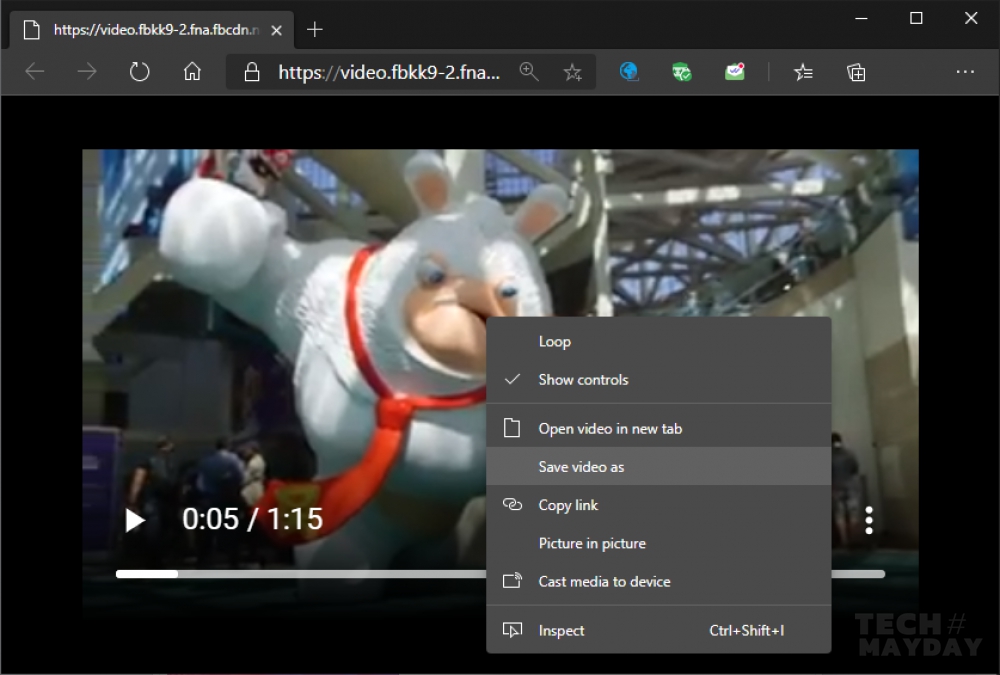The image size is (1000, 675).
Task: Add page to favorites with the star icon
Action: (x=573, y=72)
